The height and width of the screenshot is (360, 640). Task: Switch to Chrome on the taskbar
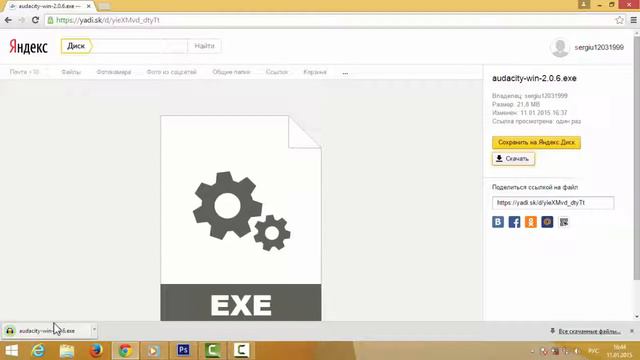pos(125,351)
